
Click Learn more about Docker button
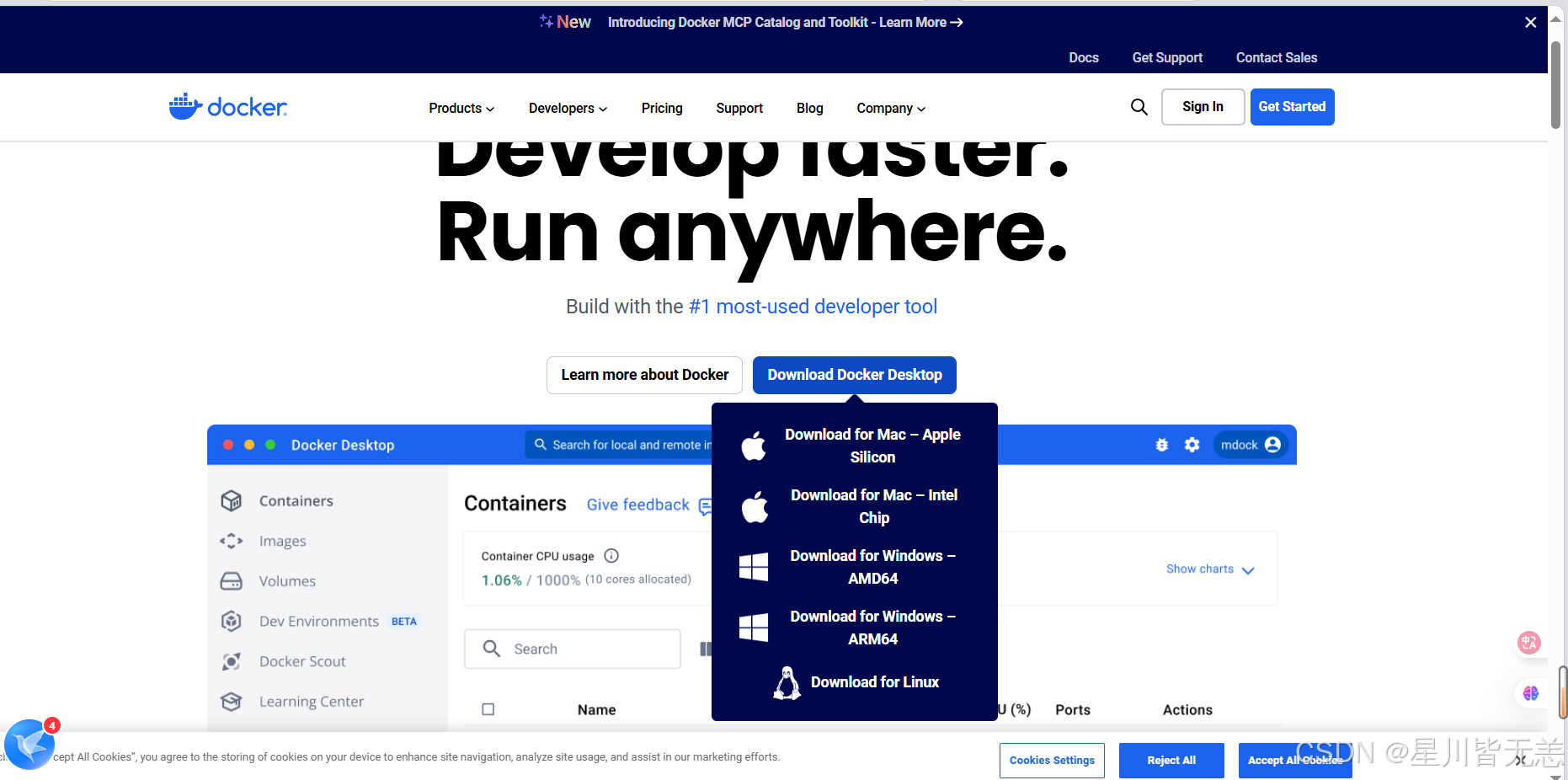pyautogui.click(x=645, y=375)
